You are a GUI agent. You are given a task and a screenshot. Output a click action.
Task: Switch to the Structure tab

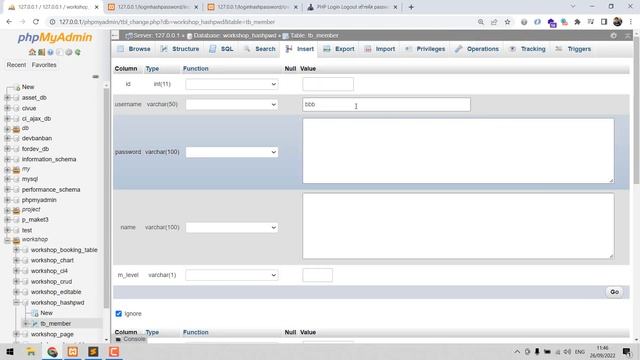tap(180, 49)
